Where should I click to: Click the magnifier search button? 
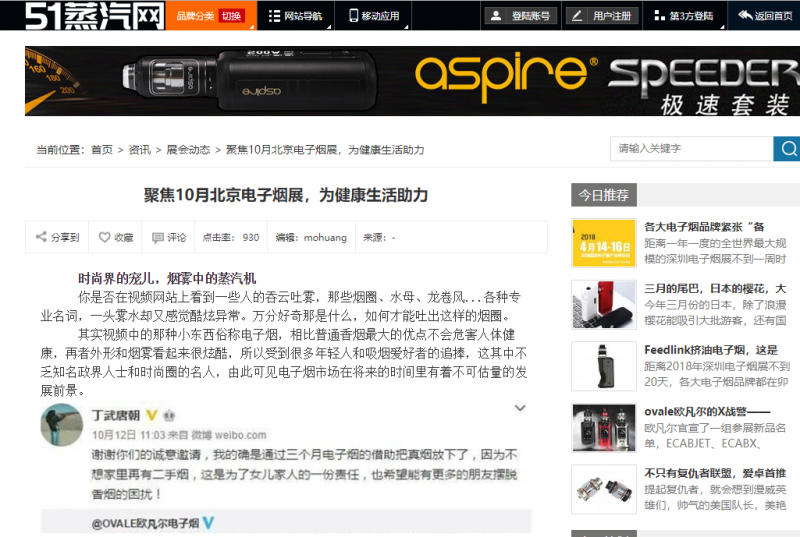(788, 149)
